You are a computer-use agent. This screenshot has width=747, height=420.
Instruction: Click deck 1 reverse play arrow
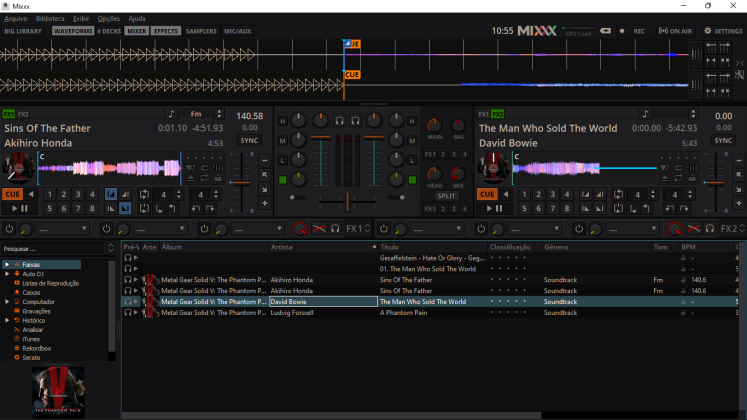pos(31,194)
